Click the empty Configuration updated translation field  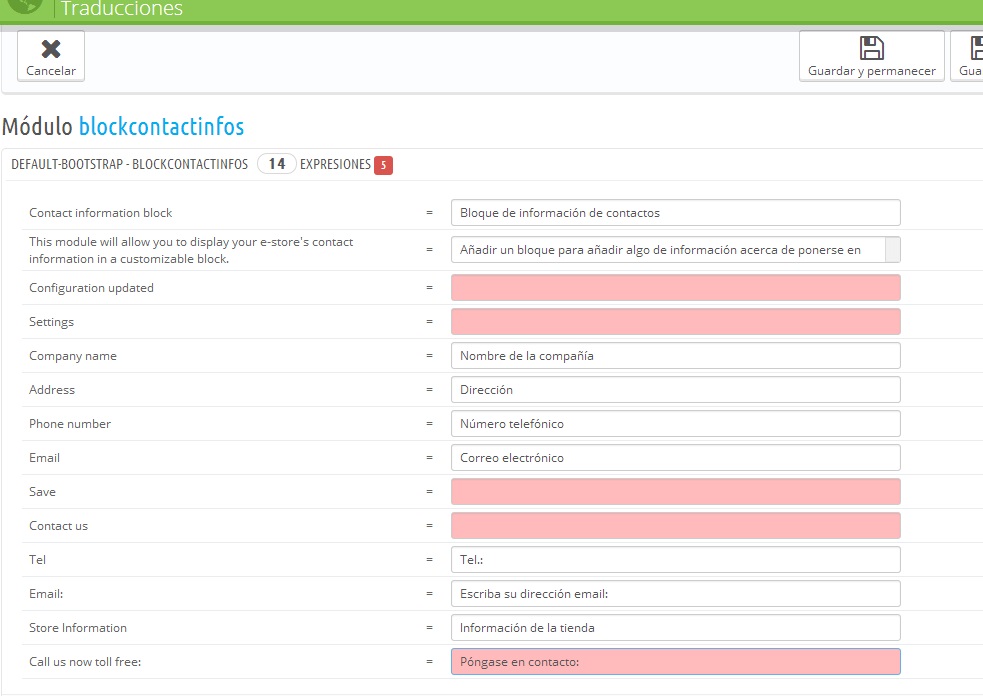coord(676,288)
